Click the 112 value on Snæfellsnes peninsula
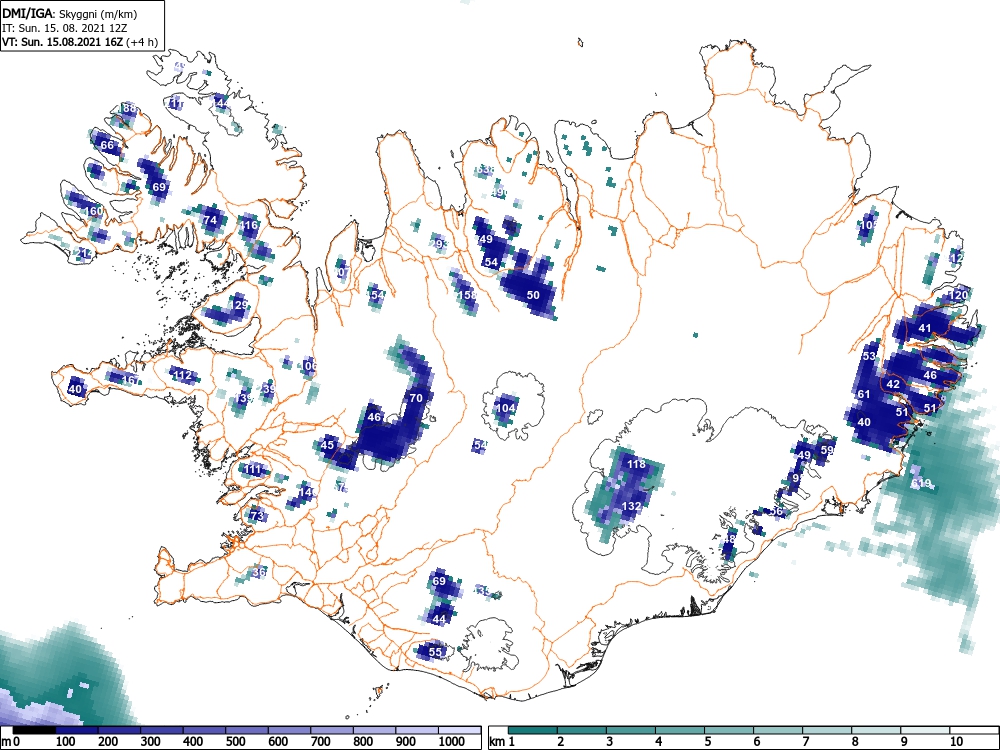The height and width of the screenshot is (750, 1000). [182, 375]
